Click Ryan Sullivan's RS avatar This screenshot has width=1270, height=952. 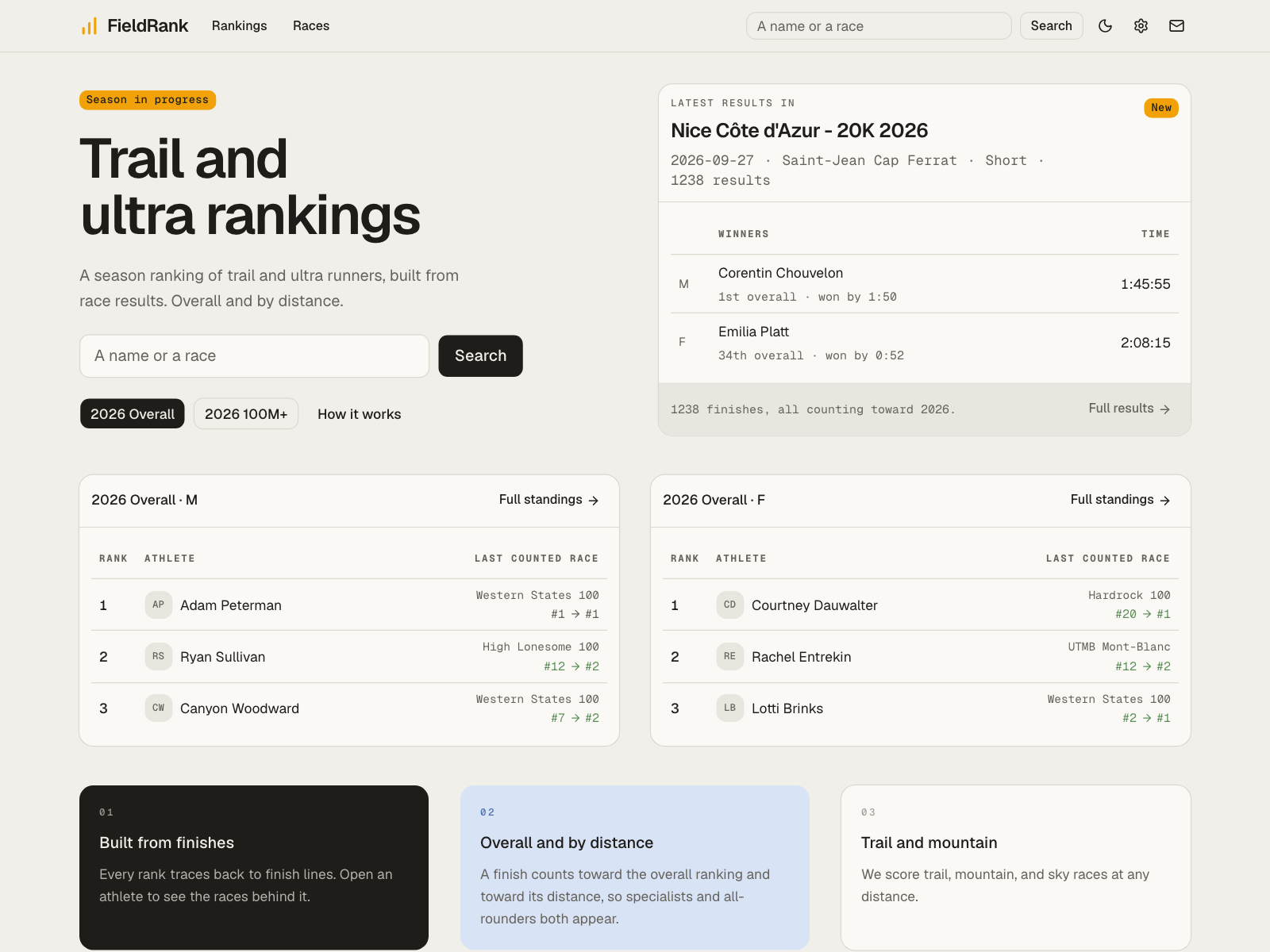click(x=158, y=656)
